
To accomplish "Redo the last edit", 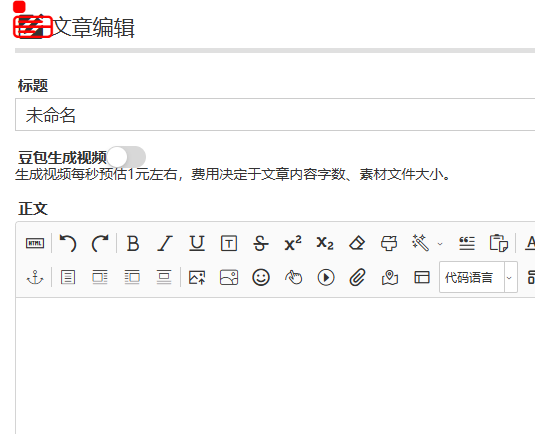I will [x=100, y=243].
